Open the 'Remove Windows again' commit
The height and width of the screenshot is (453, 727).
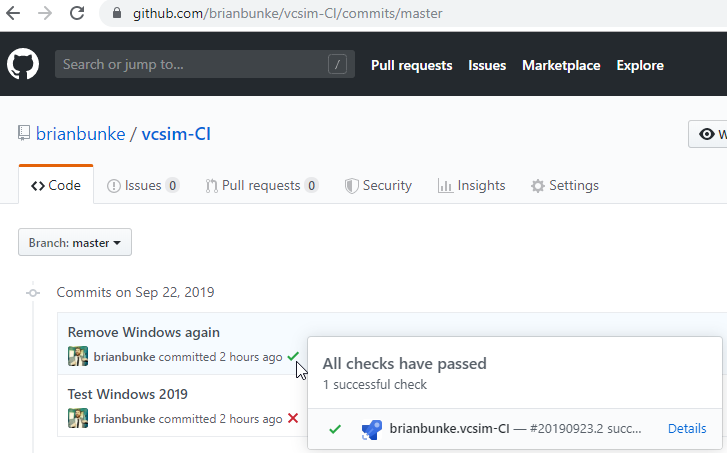pyautogui.click(x=143, y=332)
